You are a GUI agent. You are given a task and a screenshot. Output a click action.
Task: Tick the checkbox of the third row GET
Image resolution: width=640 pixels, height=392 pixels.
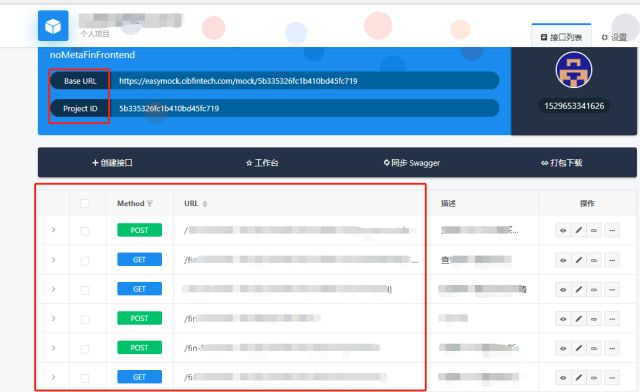click(x=84, y=290)
